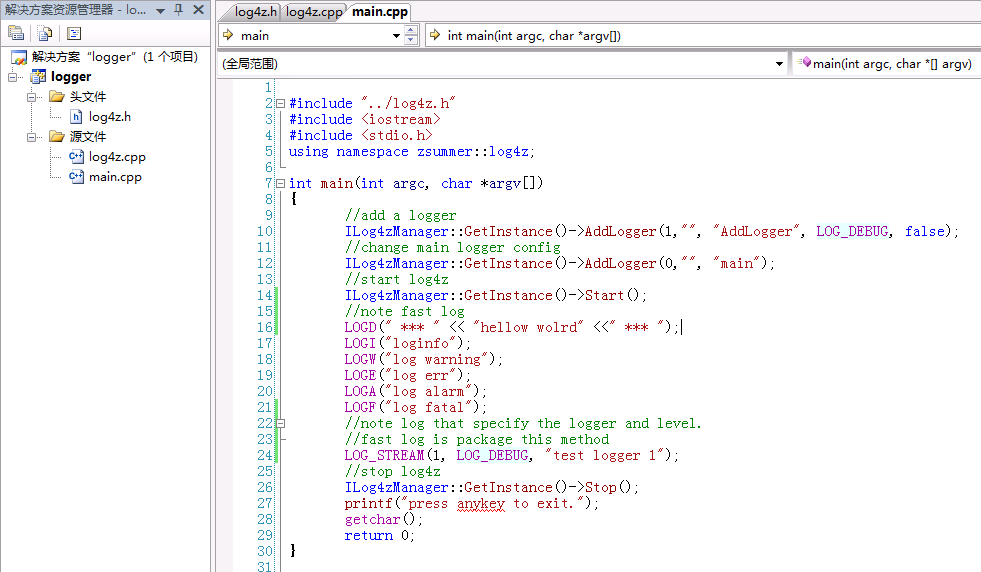Switch to the log4z.cpp editor tab
This screenshot has height=572, width=981.
tap(313, 12)
